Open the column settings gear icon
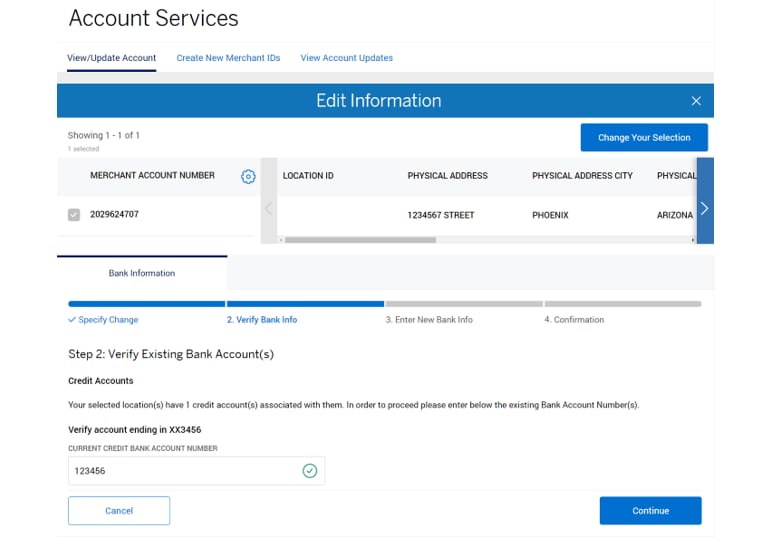 (248, 177)
